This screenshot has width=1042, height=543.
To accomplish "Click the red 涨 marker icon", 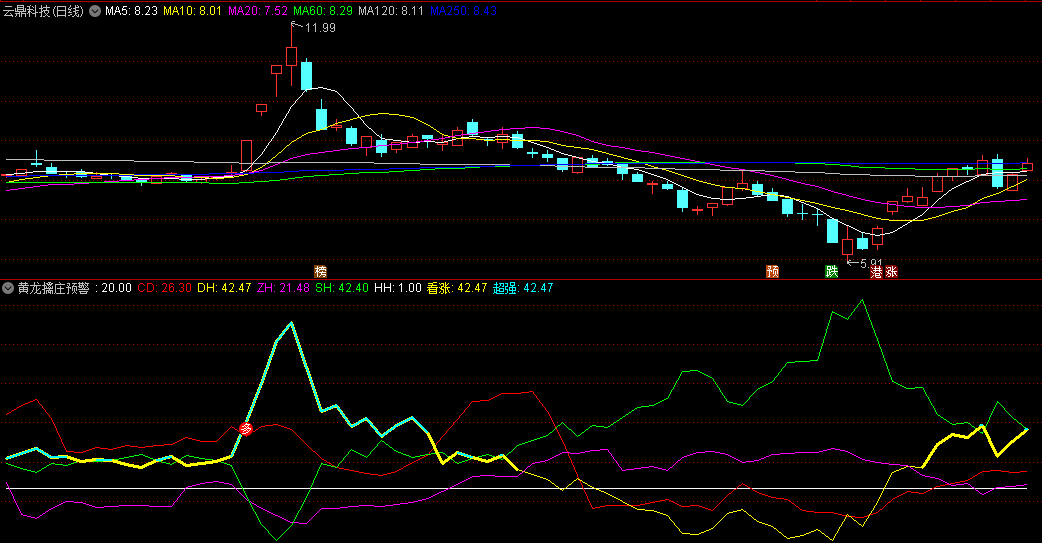I will (891, 272).
